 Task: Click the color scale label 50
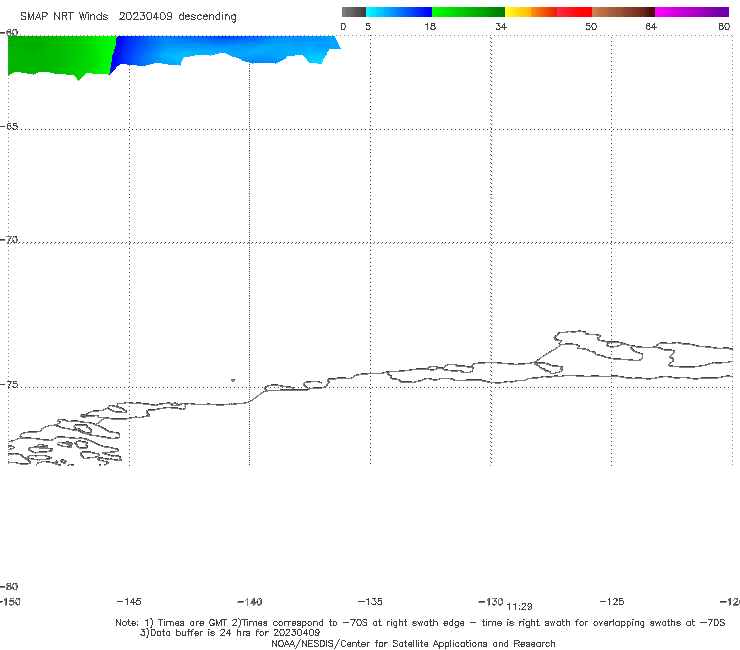(591, 27)
